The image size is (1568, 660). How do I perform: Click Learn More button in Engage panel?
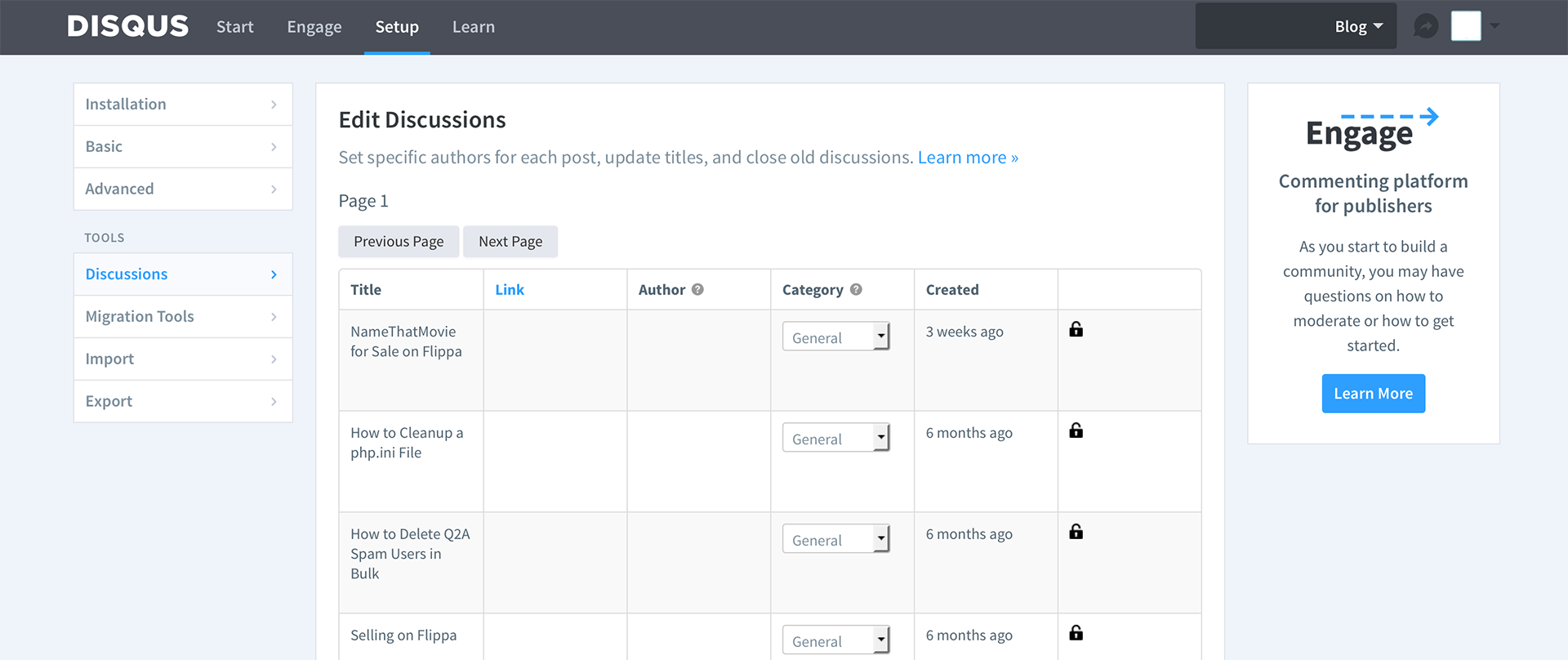[x=1374, y=394]
